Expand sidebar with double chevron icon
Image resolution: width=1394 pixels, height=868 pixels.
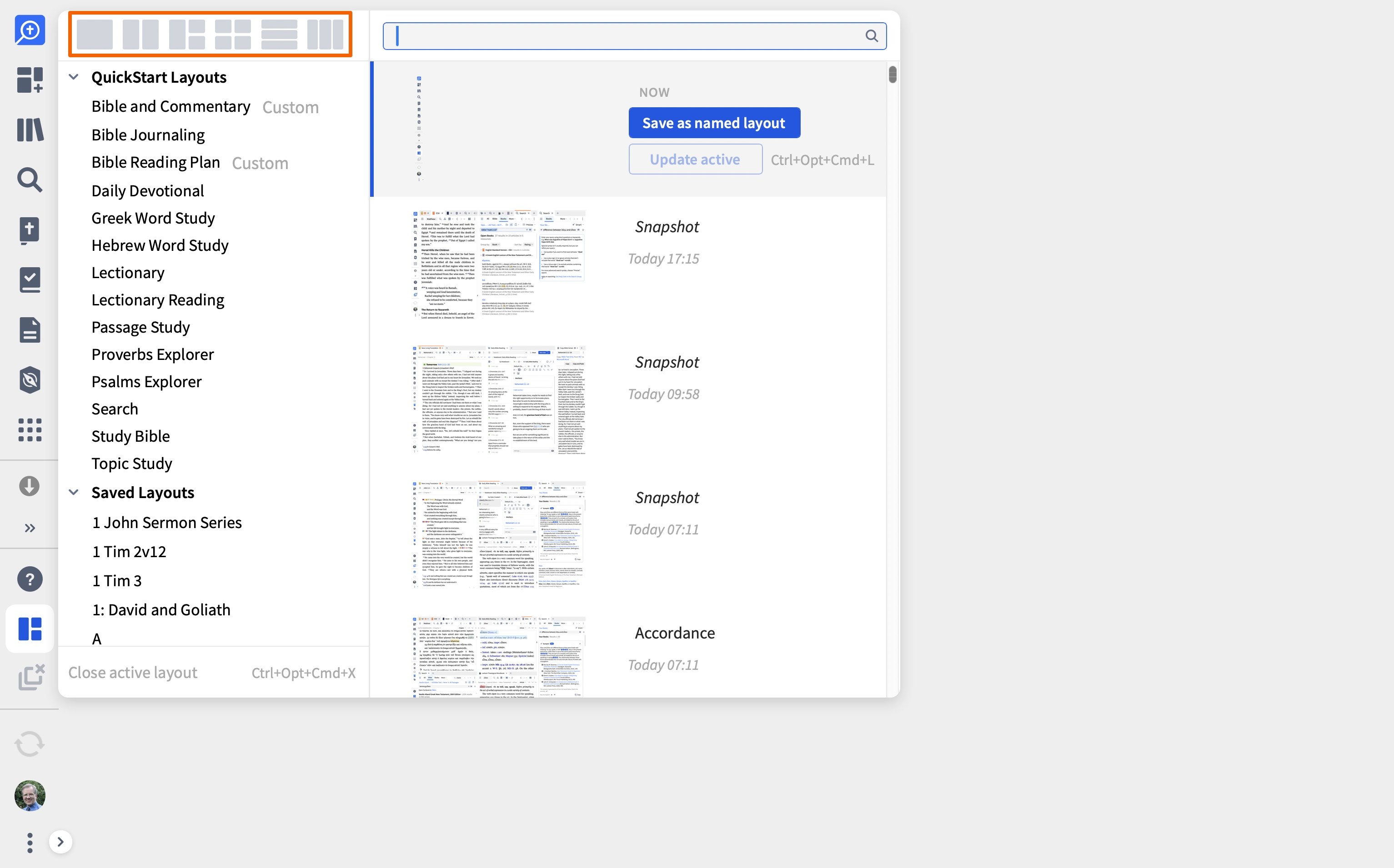29,528
